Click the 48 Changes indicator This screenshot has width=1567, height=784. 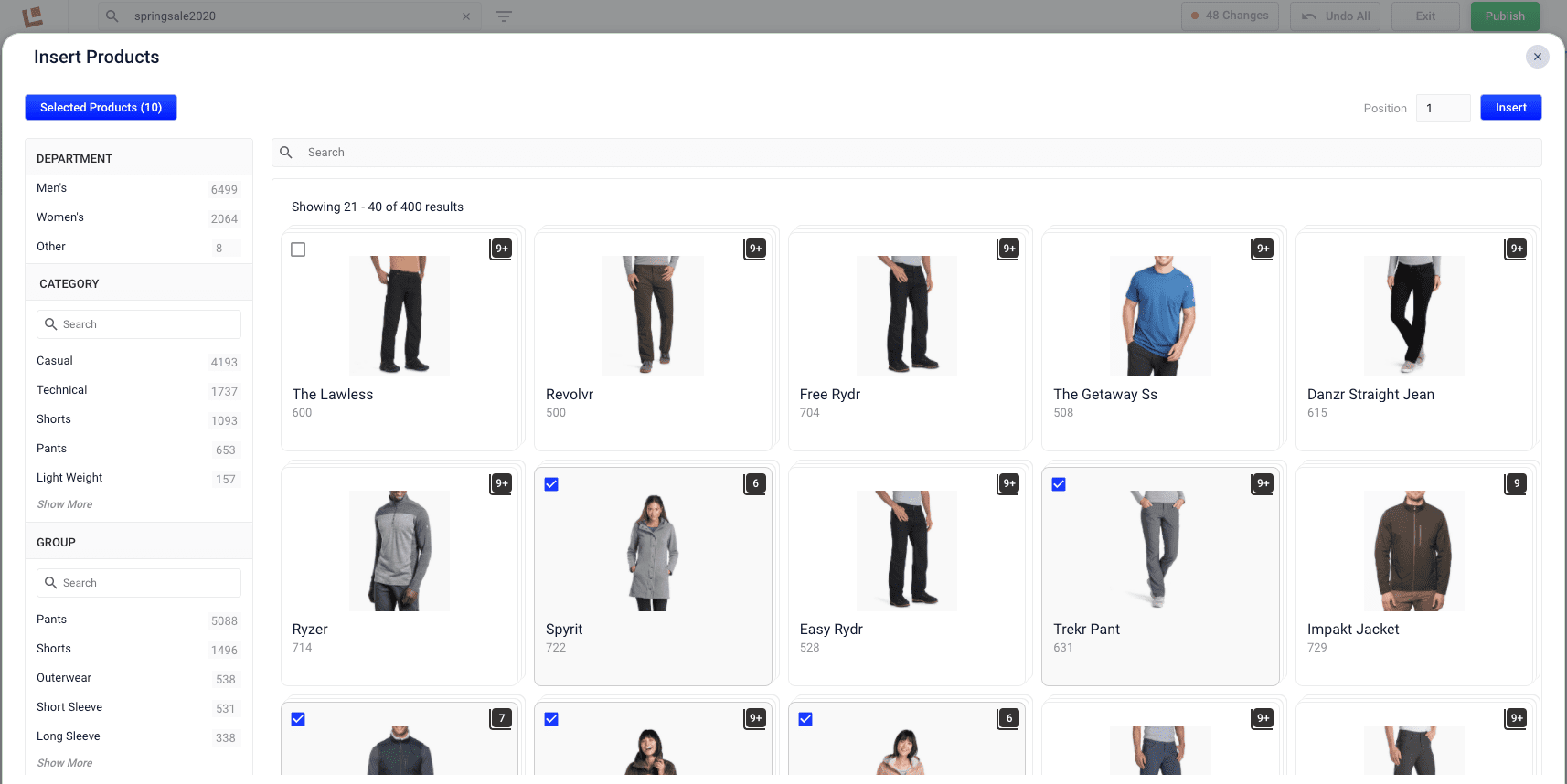point(1230,16)
